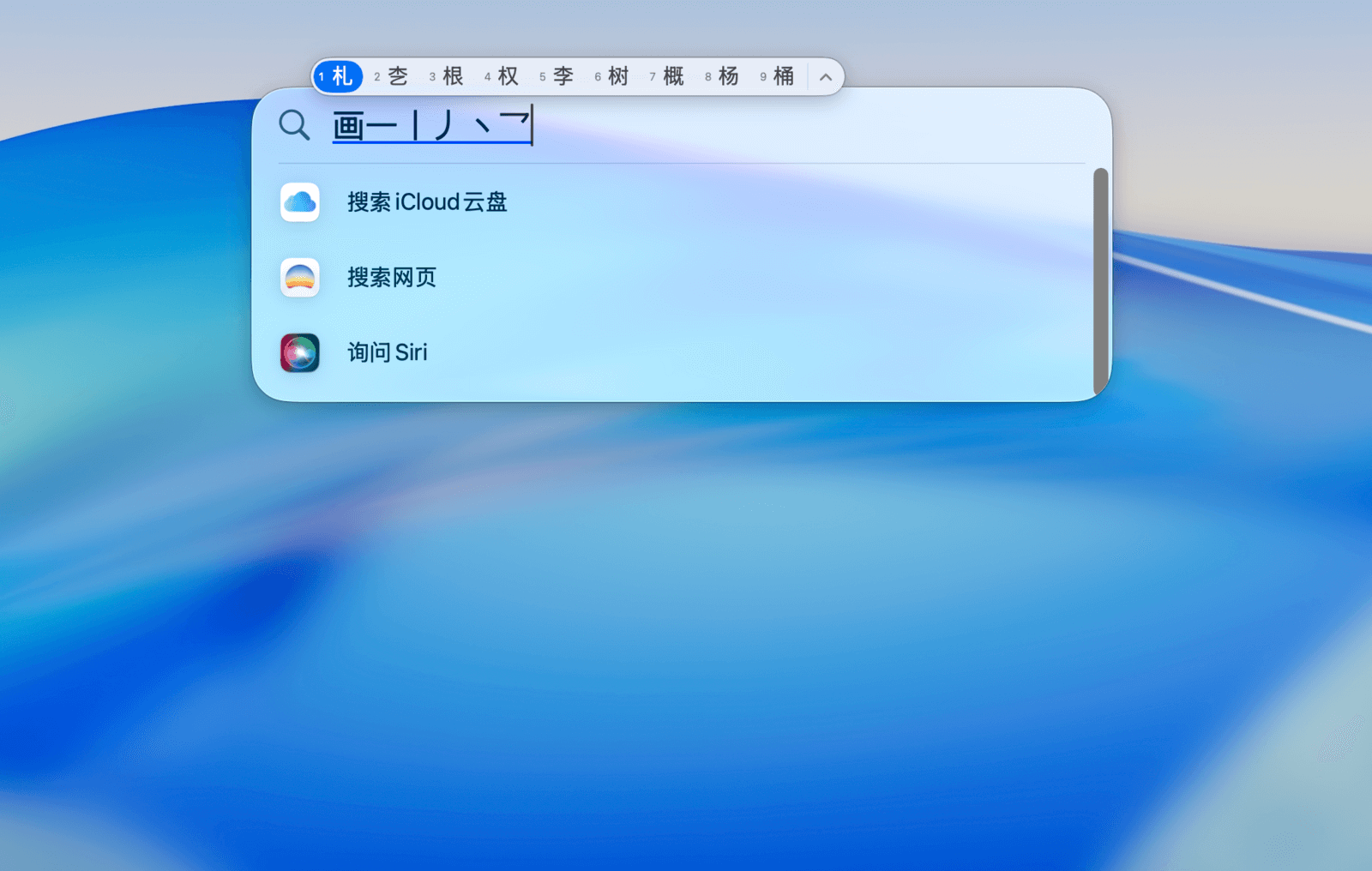The height and width of the screenshot is (871, 1372).
Task: Click the Spotlight results scrollbar
Action: pos(1100,281)
